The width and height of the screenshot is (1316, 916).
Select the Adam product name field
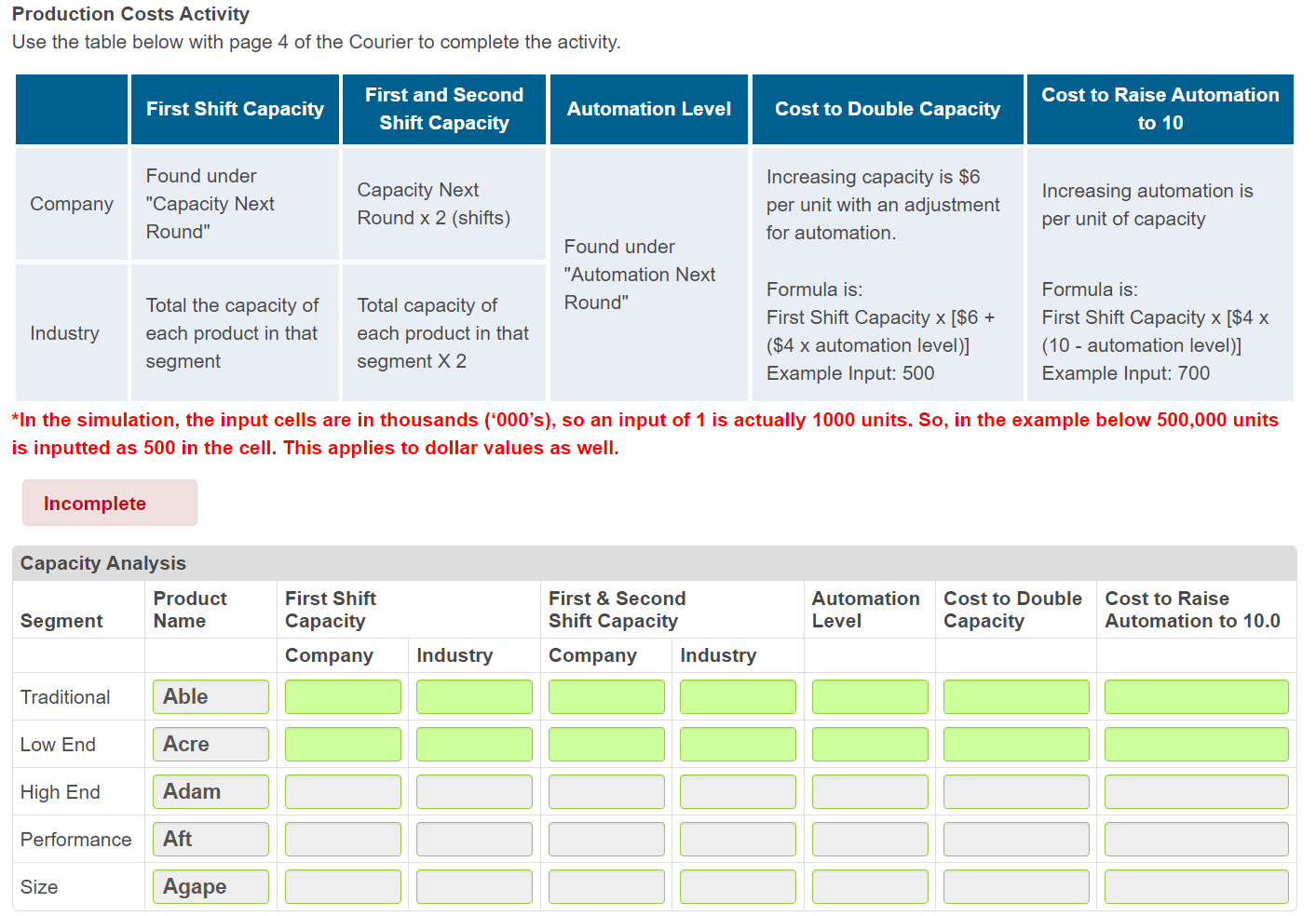pos(210,791)
